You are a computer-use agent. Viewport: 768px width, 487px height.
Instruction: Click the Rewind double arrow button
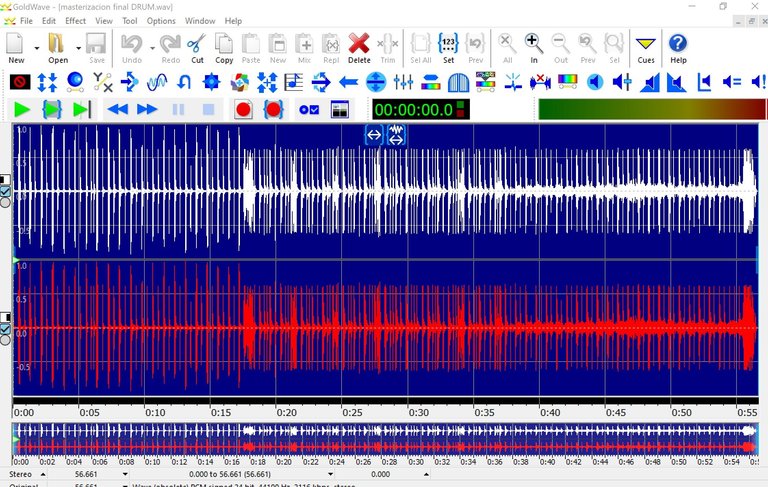118,110
